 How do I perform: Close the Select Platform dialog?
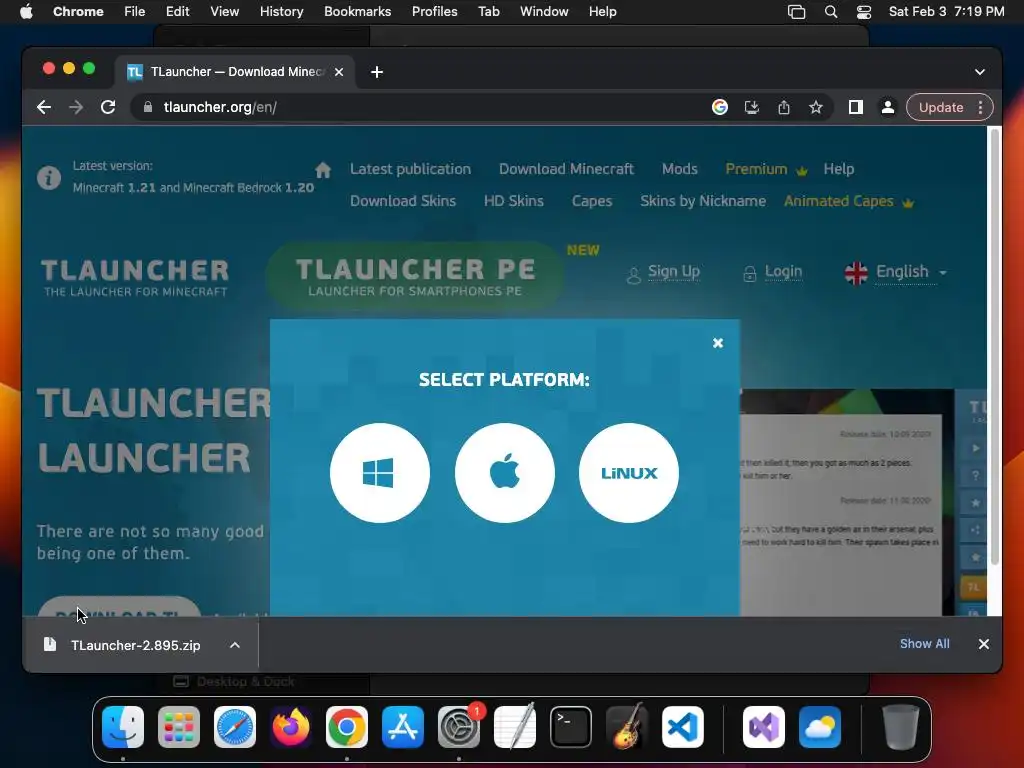718,343
